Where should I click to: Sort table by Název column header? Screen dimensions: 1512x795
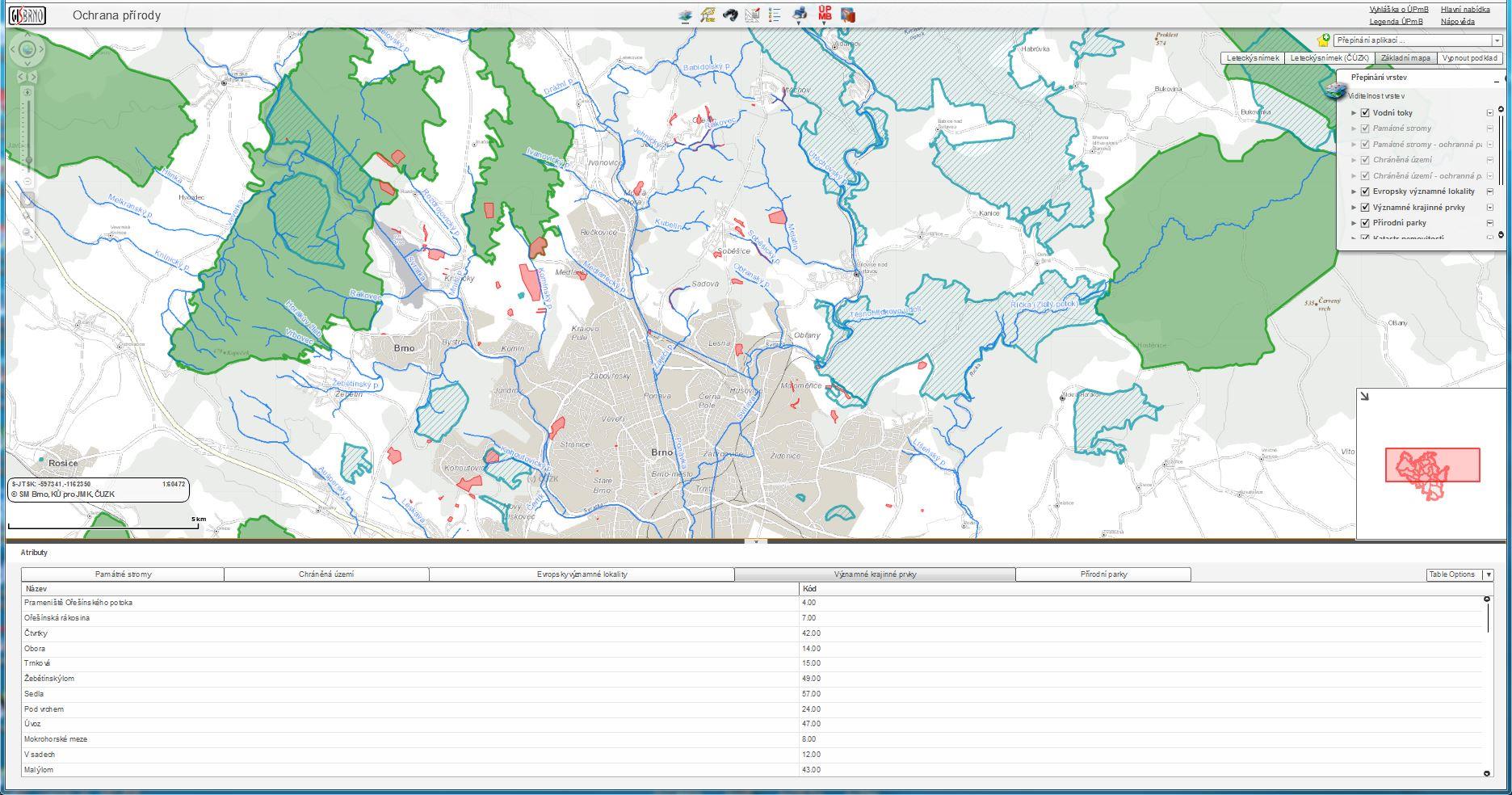coord(410,589)
